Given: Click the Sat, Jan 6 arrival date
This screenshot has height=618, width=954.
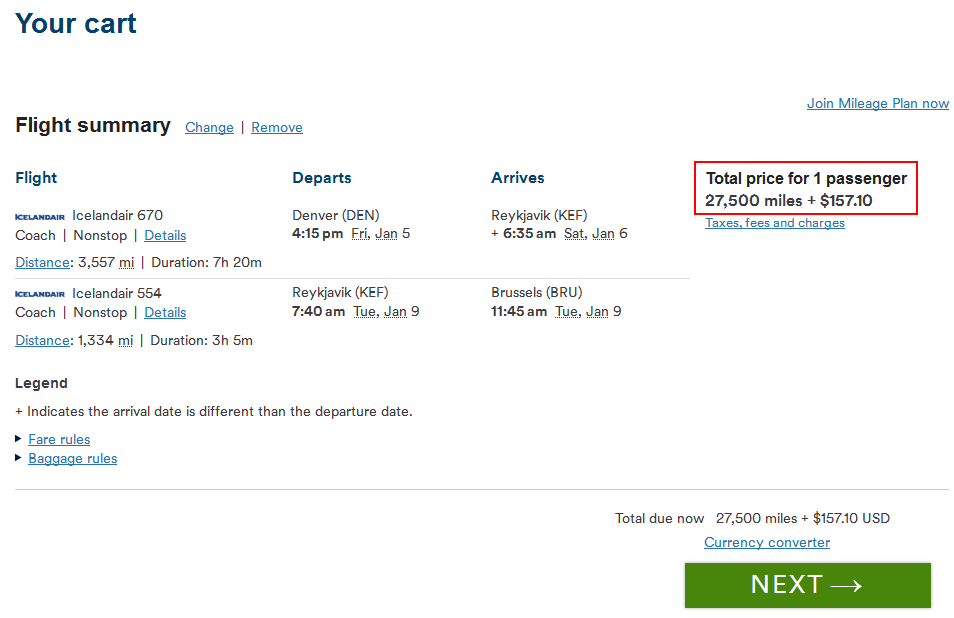Looking at the screenshot, I should pyautogui.click(x=596, y=234).
